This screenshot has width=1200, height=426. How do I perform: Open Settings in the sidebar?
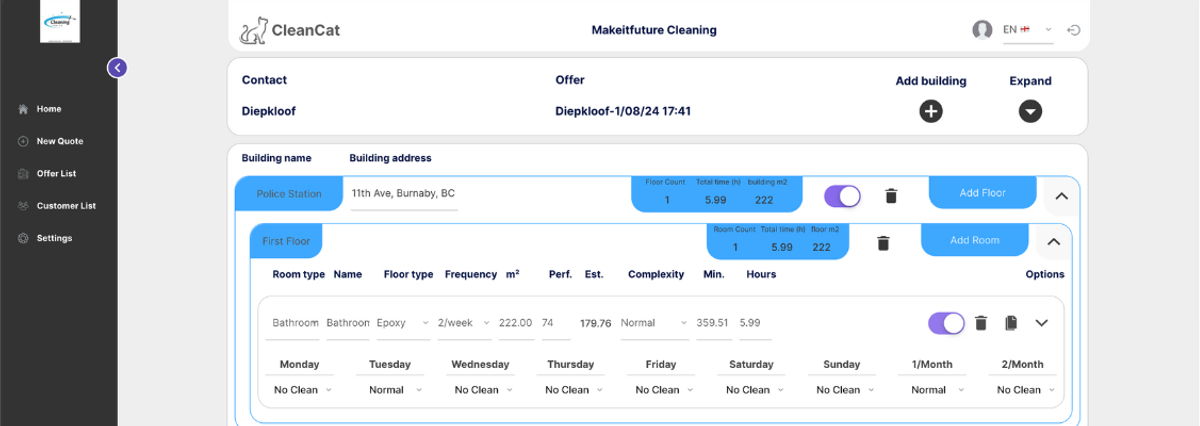pos(54,238)
